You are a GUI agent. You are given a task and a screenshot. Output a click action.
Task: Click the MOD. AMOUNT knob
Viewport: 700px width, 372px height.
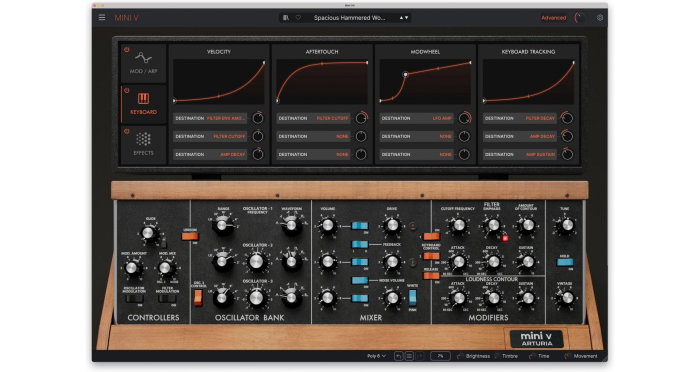click(x=132, y=268)
